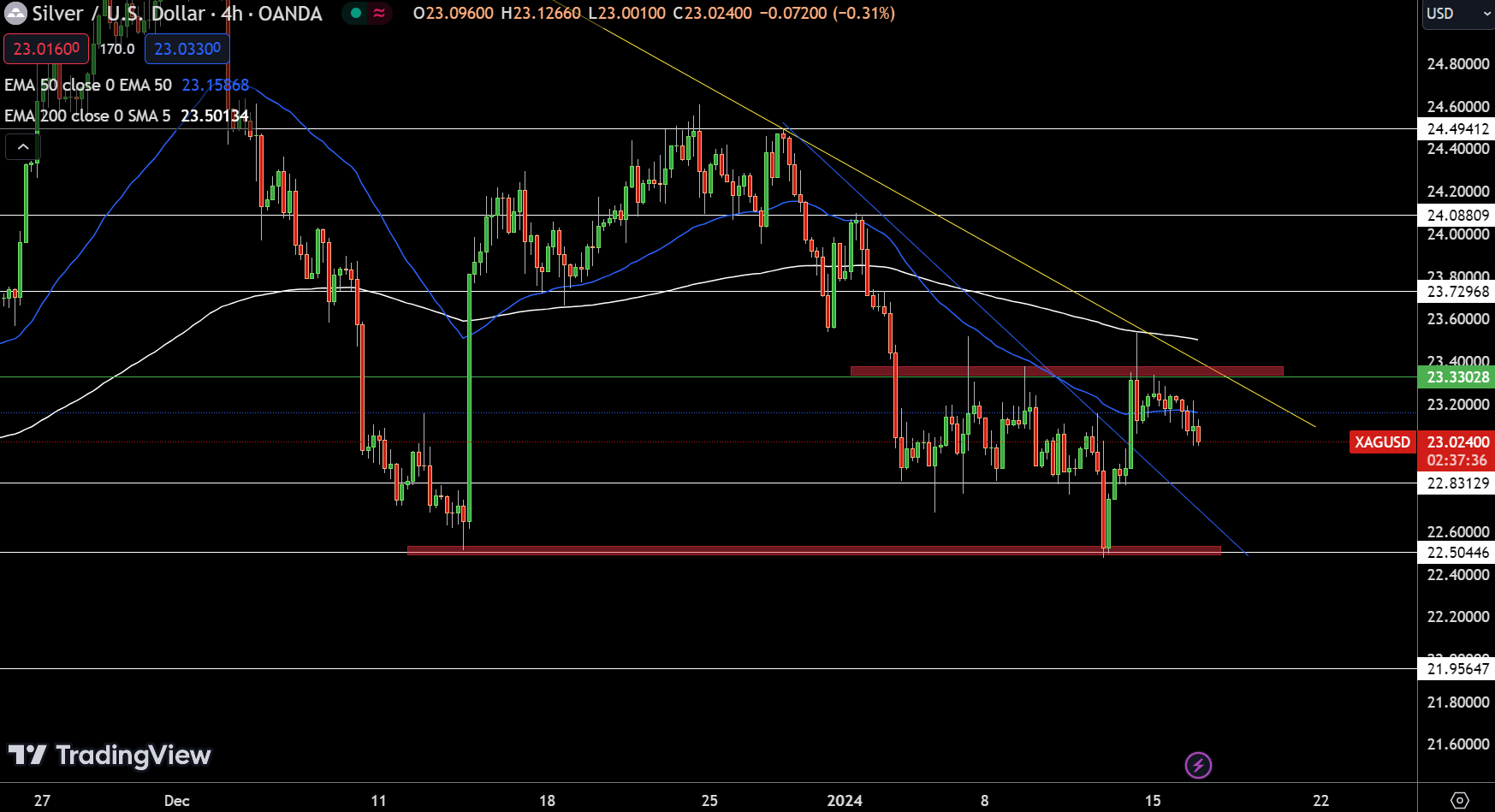Screen dimensions: 1495x812
Task: Open the USD currency dropdown
Action: [x=1458, y=14]
